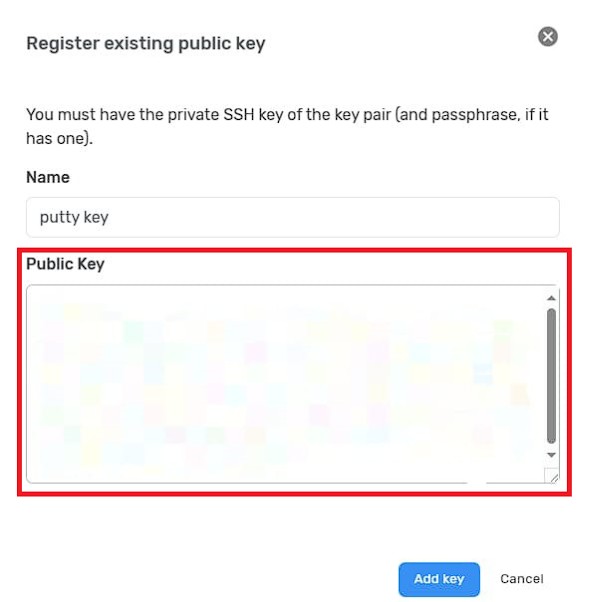Click the Public Key scrollbar down arrow
This screenshot has width=602, height=602.
point(551,455)
